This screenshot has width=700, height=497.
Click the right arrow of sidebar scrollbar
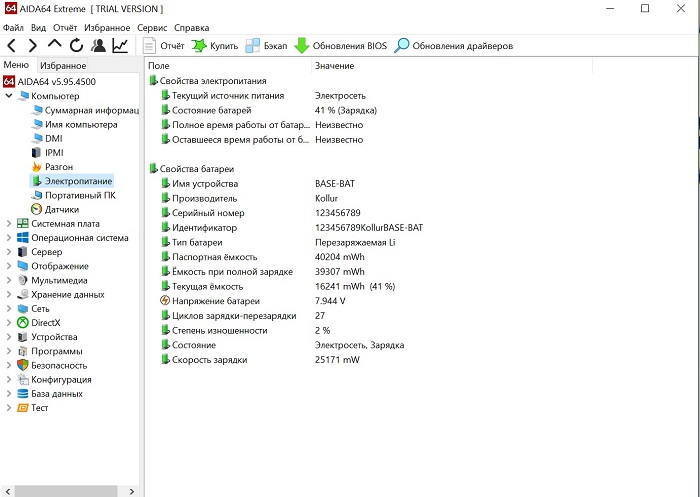coord(132,491)
